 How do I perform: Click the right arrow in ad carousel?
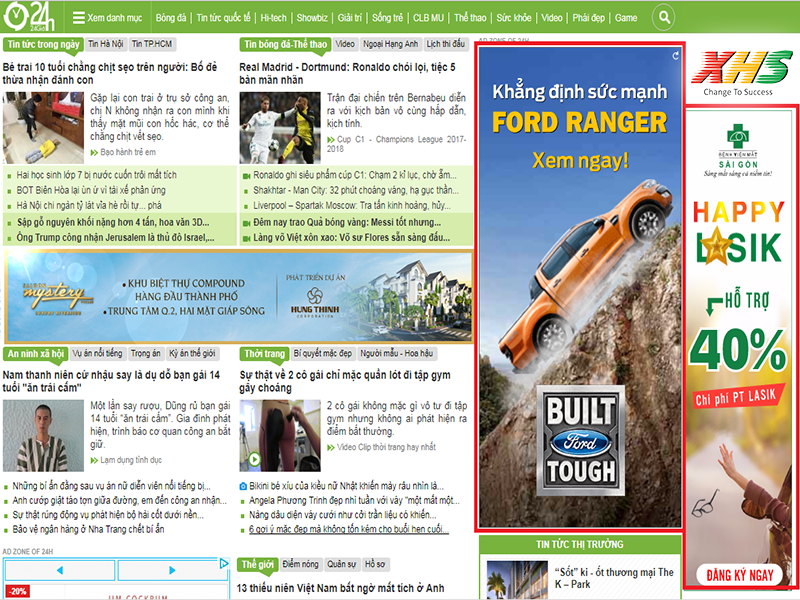170,570
